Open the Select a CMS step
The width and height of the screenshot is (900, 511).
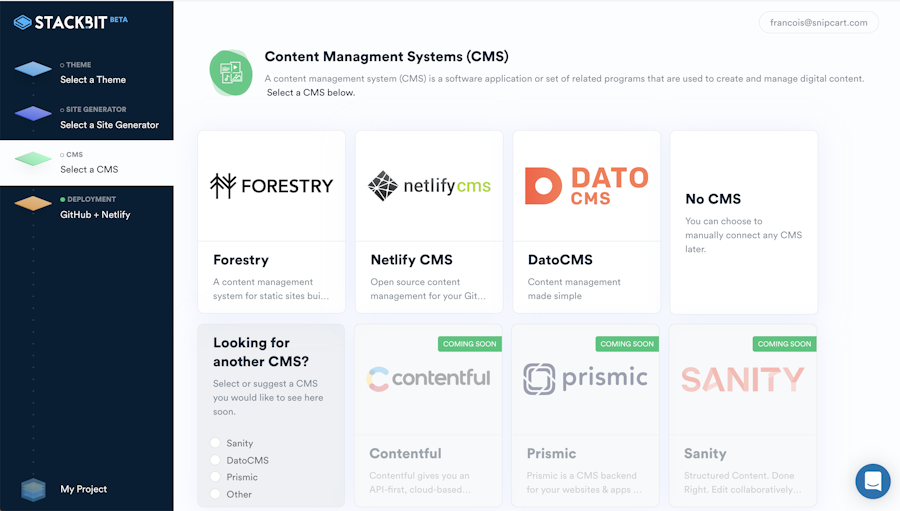89,169
